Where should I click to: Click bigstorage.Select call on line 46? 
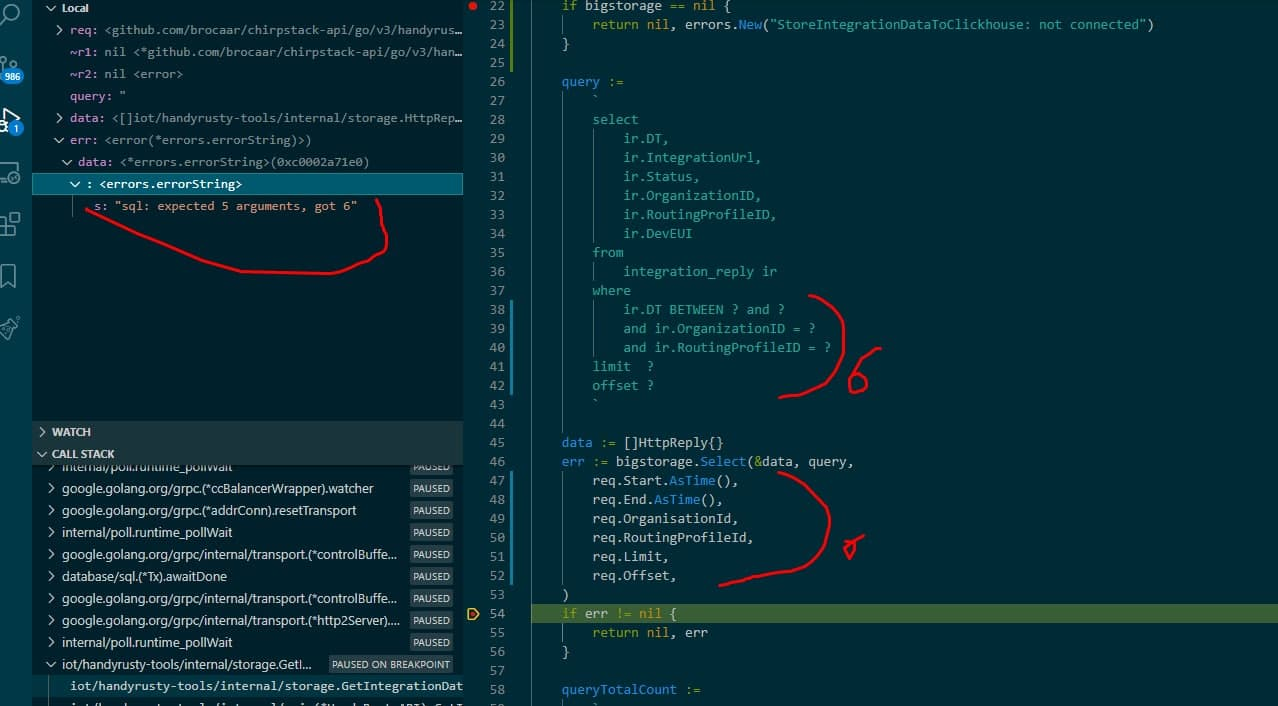pyautogui.click(x=681, y=461)
